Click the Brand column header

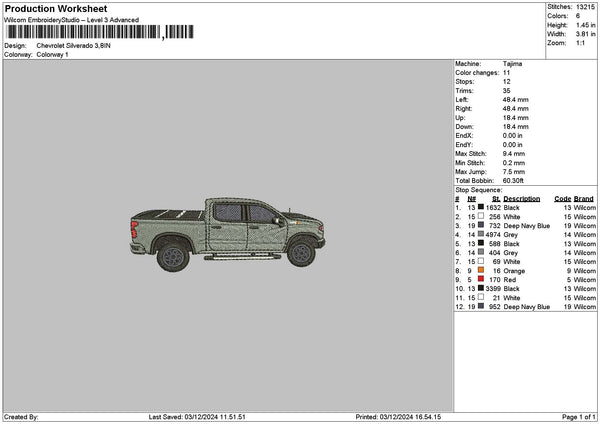pyautogui.click(x=584, y=198)
